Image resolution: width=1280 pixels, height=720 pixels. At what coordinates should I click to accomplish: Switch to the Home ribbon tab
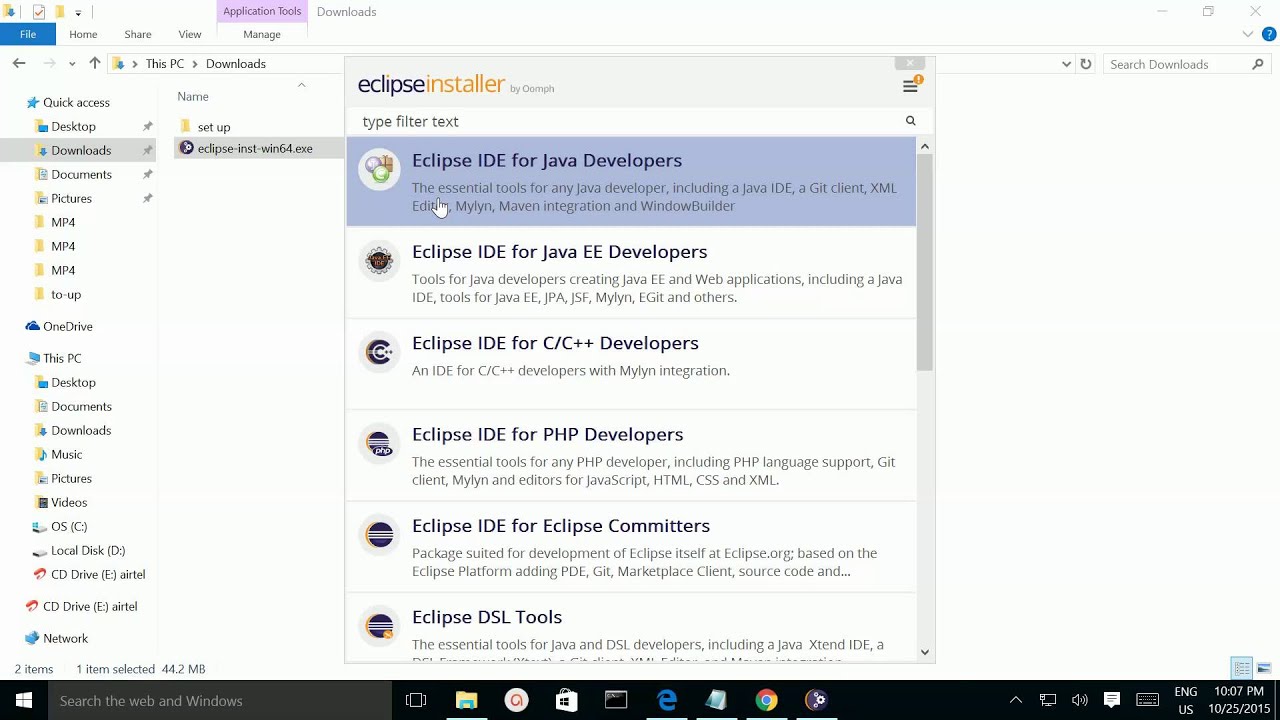(83, 34)
